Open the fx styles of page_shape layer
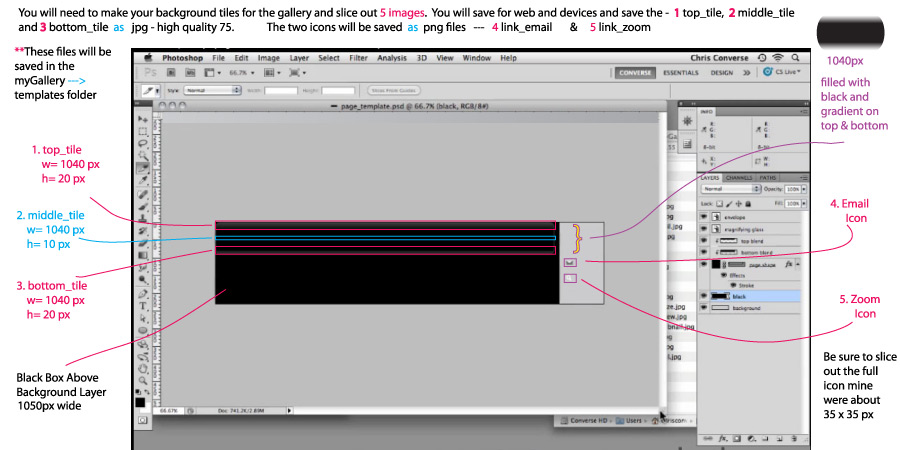This screenshot has height=450, width=900. 790,264
